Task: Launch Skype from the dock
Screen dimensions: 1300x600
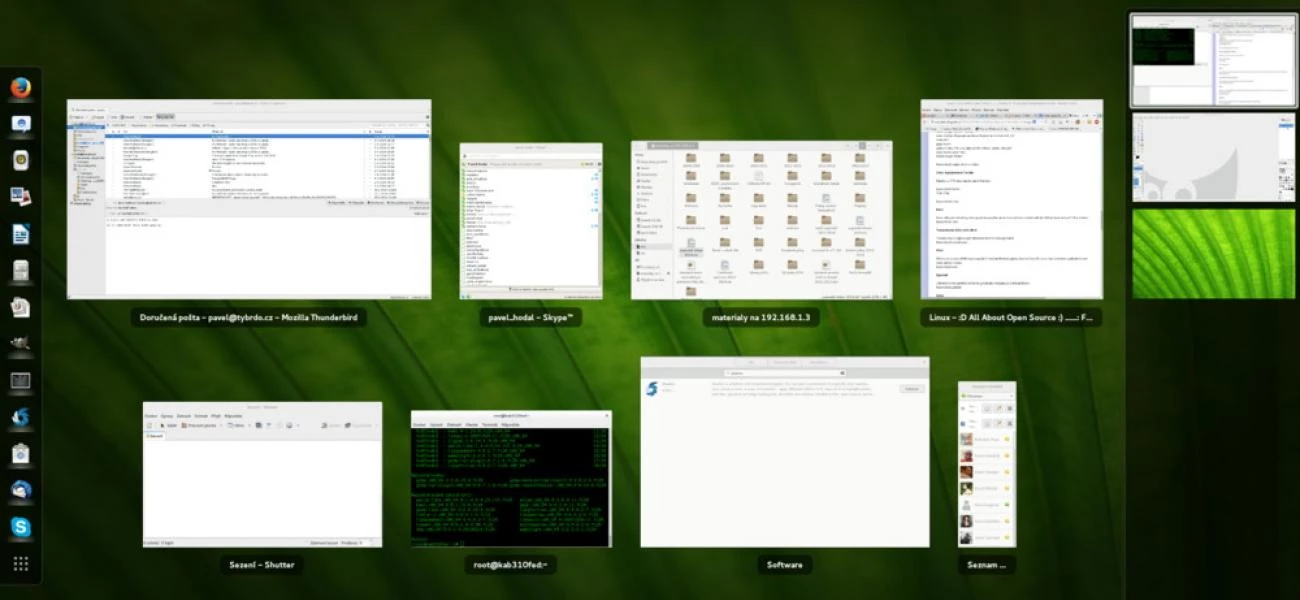Action: 20,527
